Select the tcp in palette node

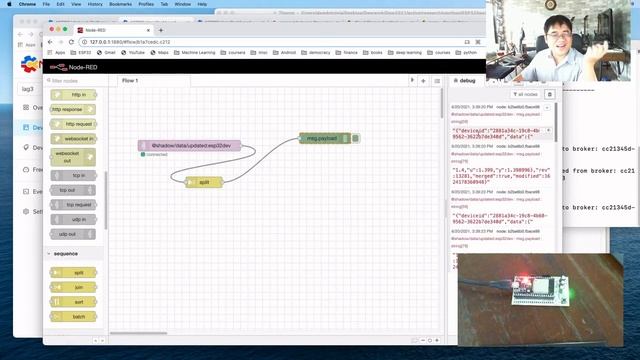(73, 176)
